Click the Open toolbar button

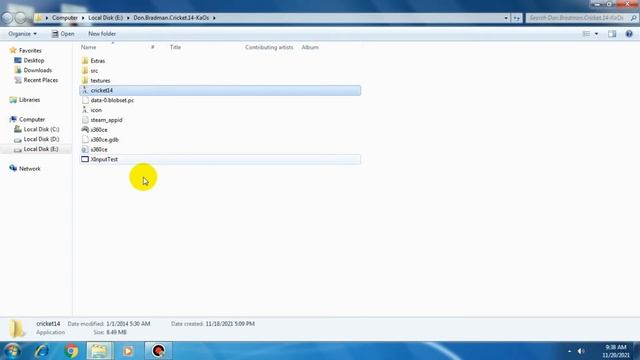(x=63, y=34)
